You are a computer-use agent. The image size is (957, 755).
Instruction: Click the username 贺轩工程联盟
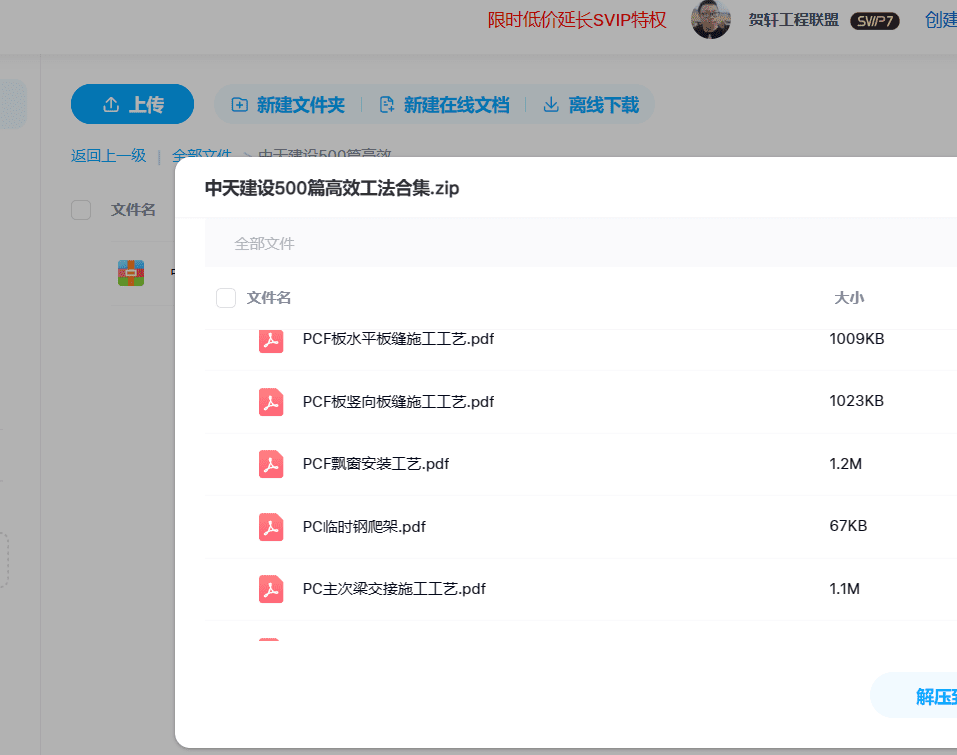(x=793, y=20)
